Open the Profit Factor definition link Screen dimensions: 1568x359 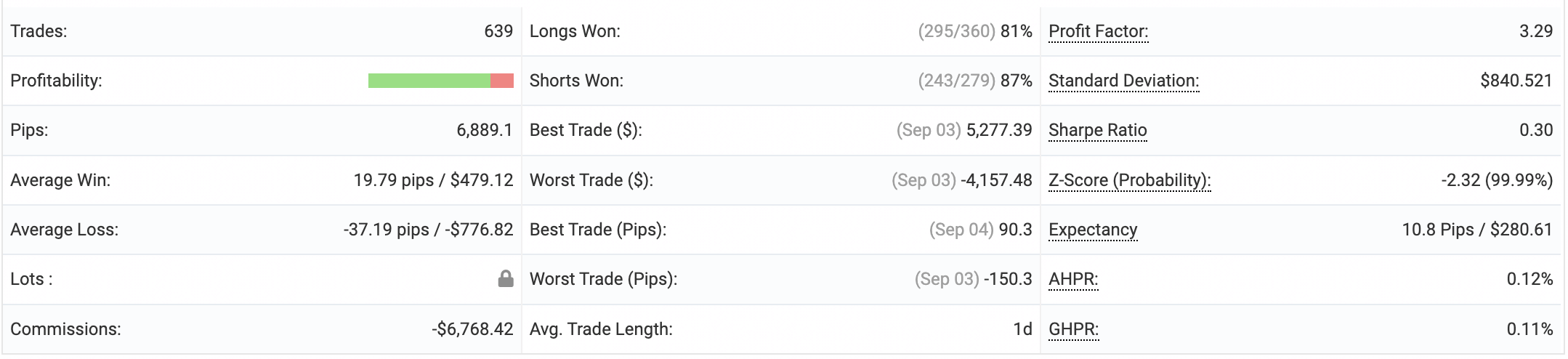pos(1098,31)
